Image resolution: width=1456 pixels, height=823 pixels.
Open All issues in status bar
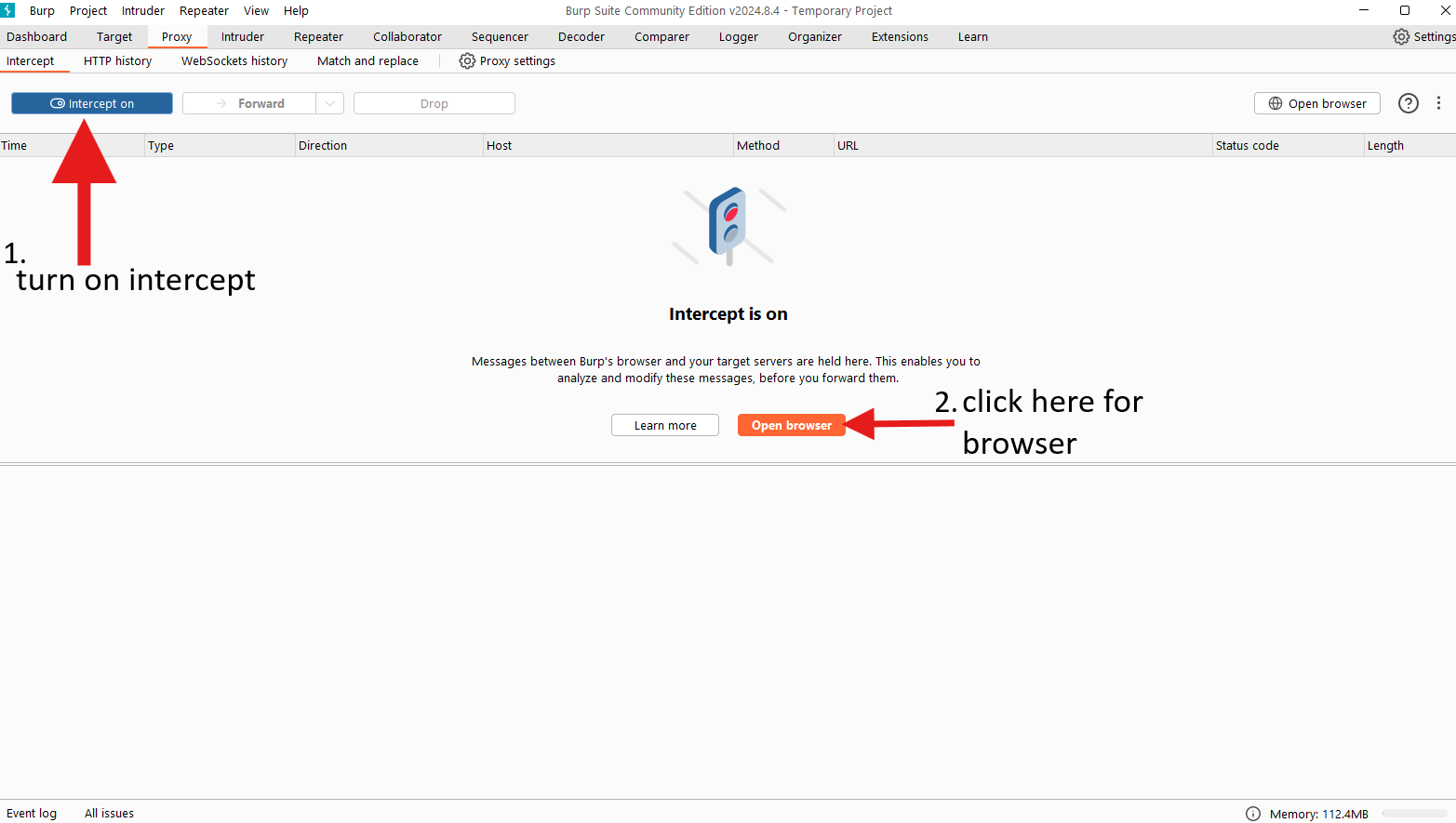tap(109, 813)
